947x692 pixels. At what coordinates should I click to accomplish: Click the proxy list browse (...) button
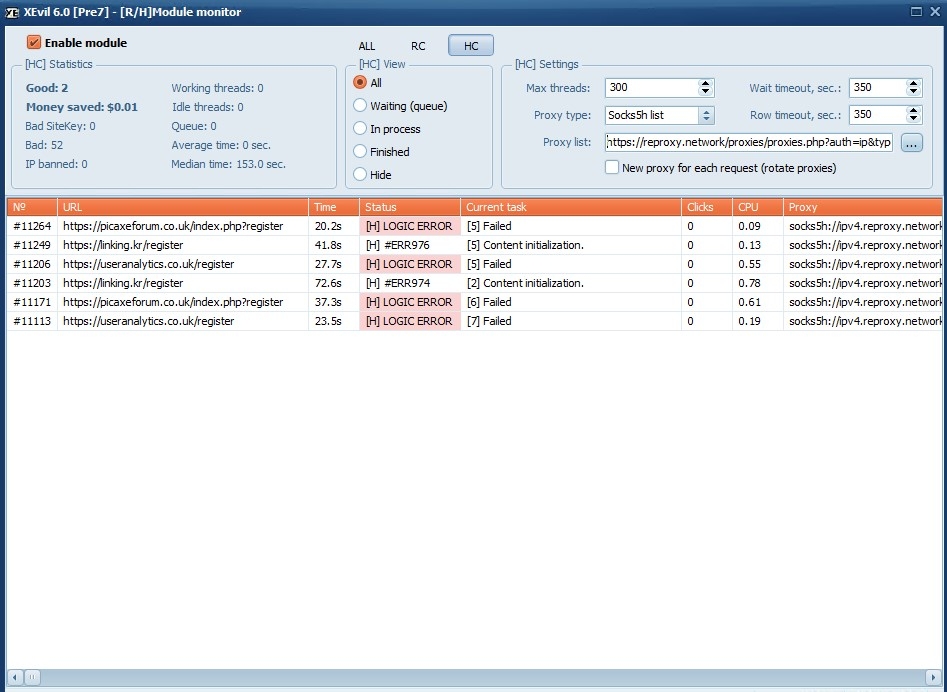point(911,143)
